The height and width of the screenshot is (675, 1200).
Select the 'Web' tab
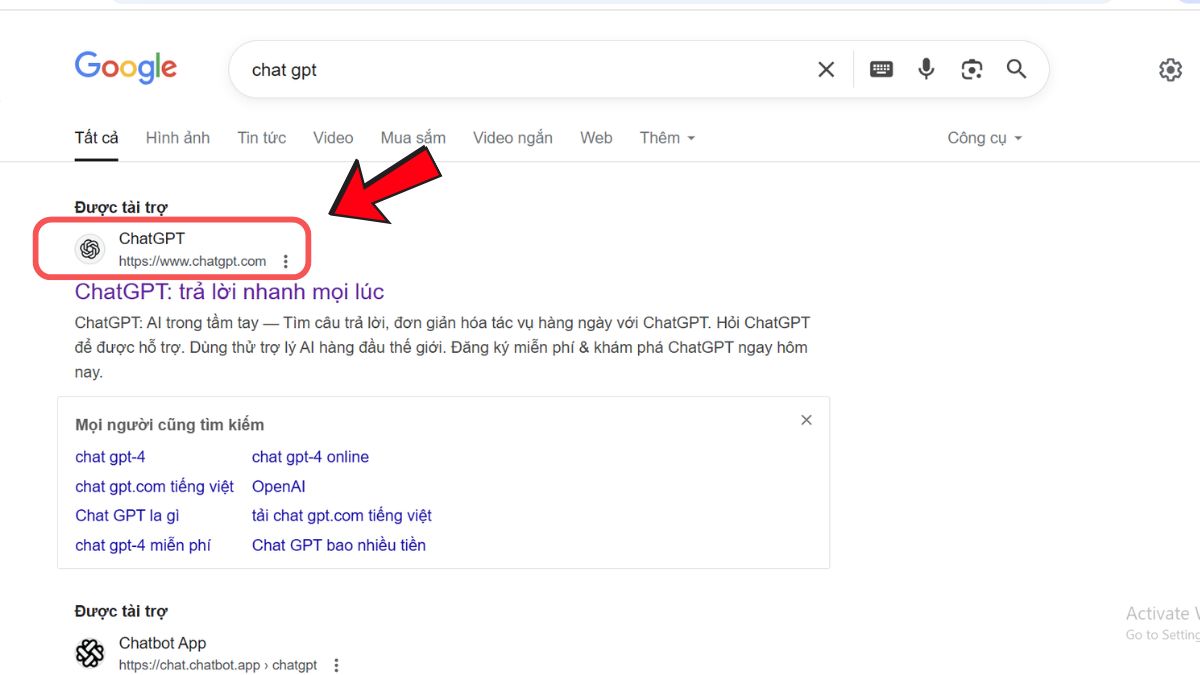(596, 138)
